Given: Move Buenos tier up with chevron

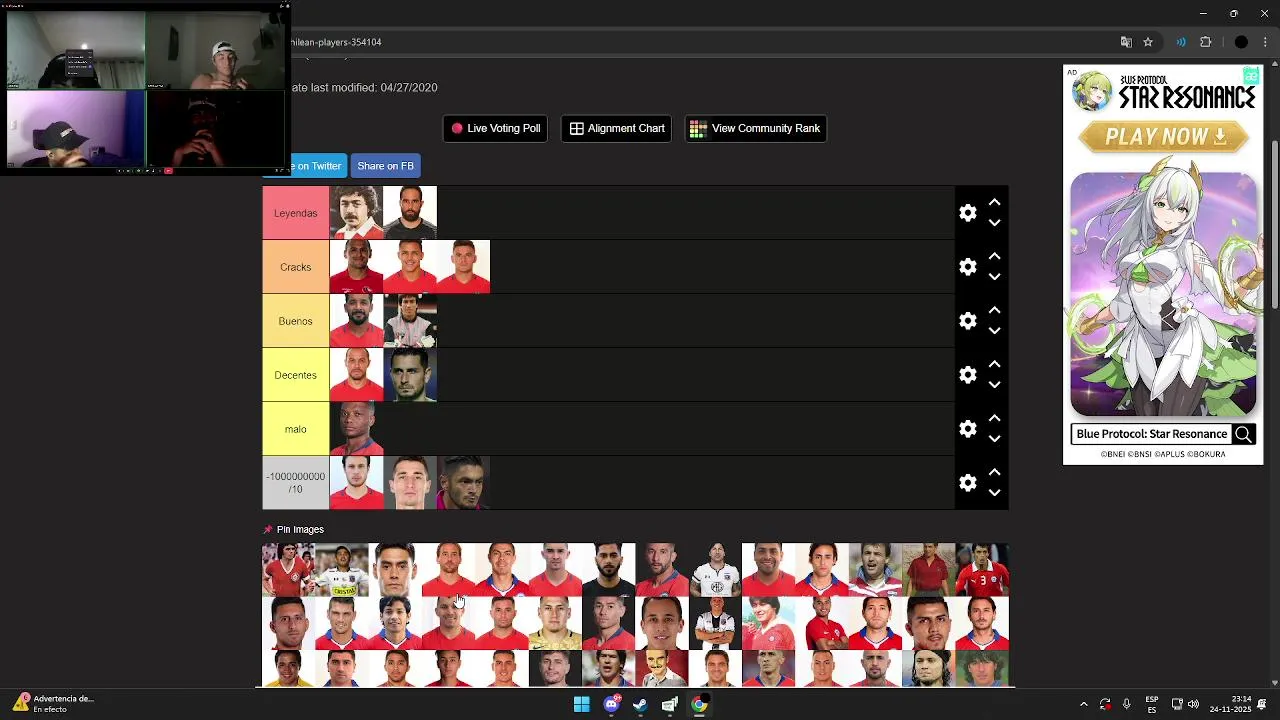Looking at the screenshot, I should point(994,310).
